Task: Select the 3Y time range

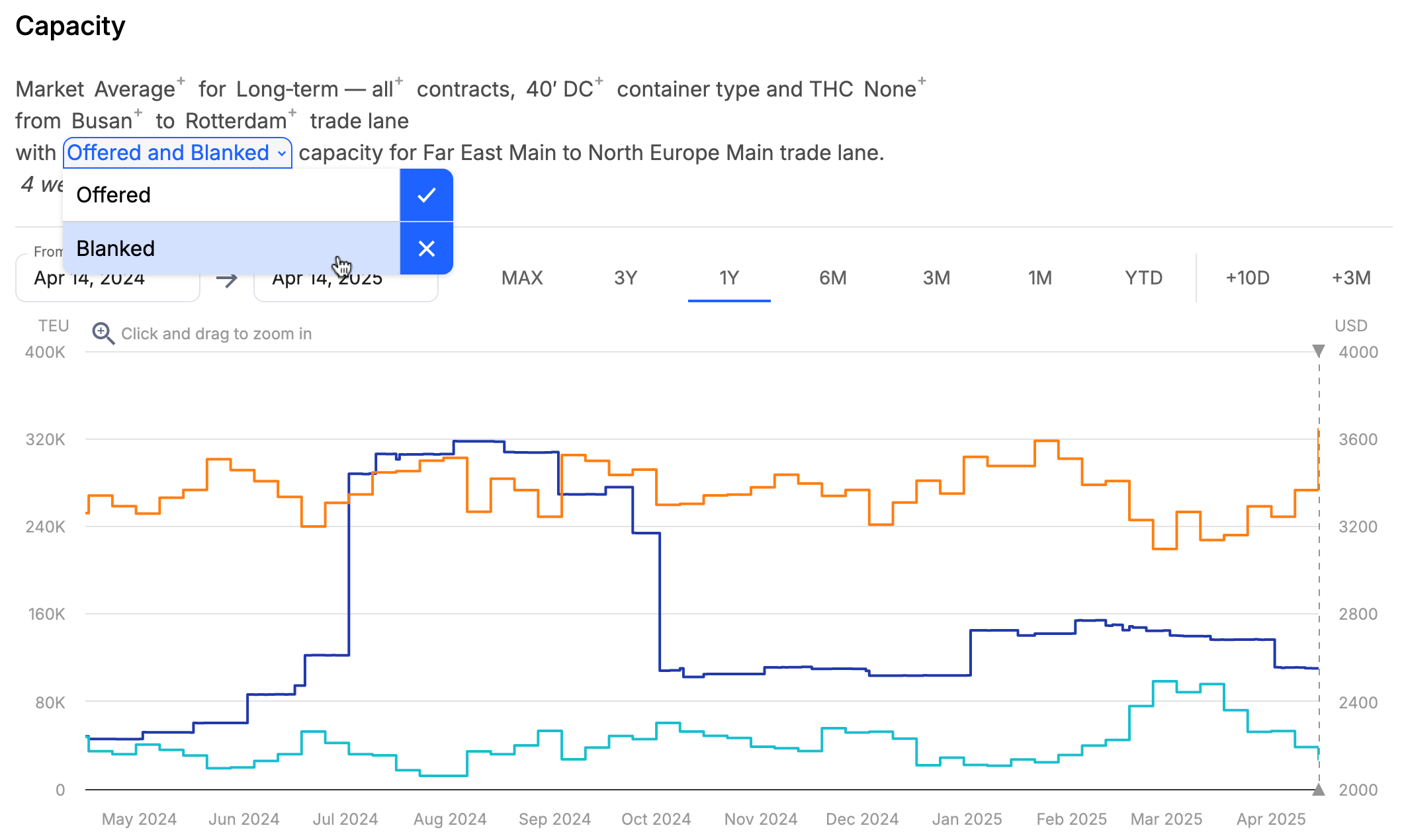Action: pos(625,278)
